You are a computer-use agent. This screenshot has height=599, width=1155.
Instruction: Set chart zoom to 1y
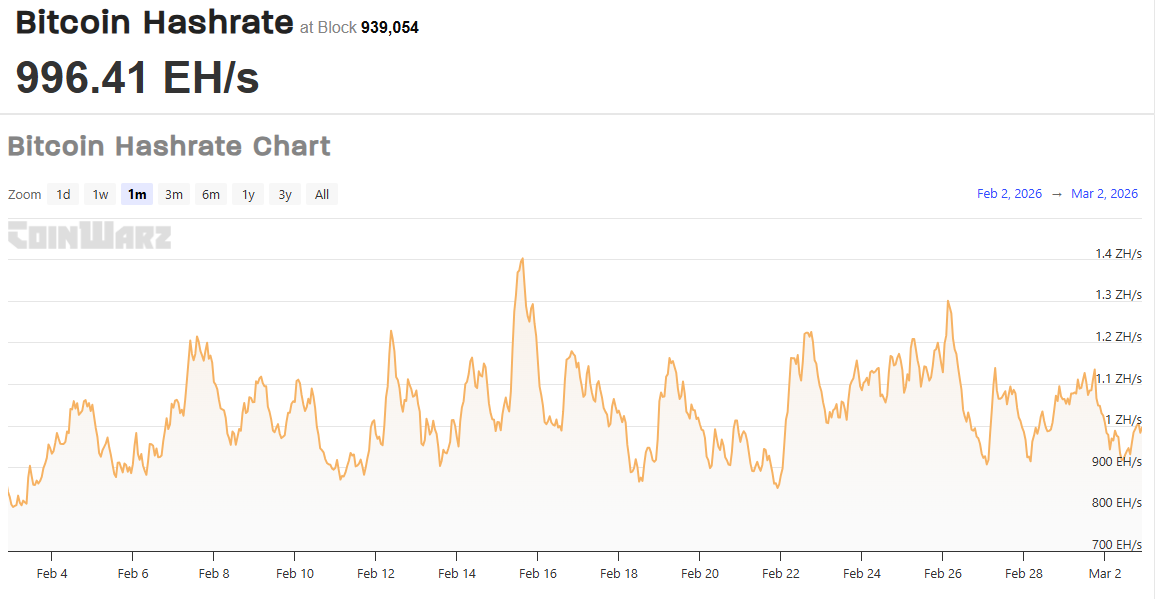(248, 195)
